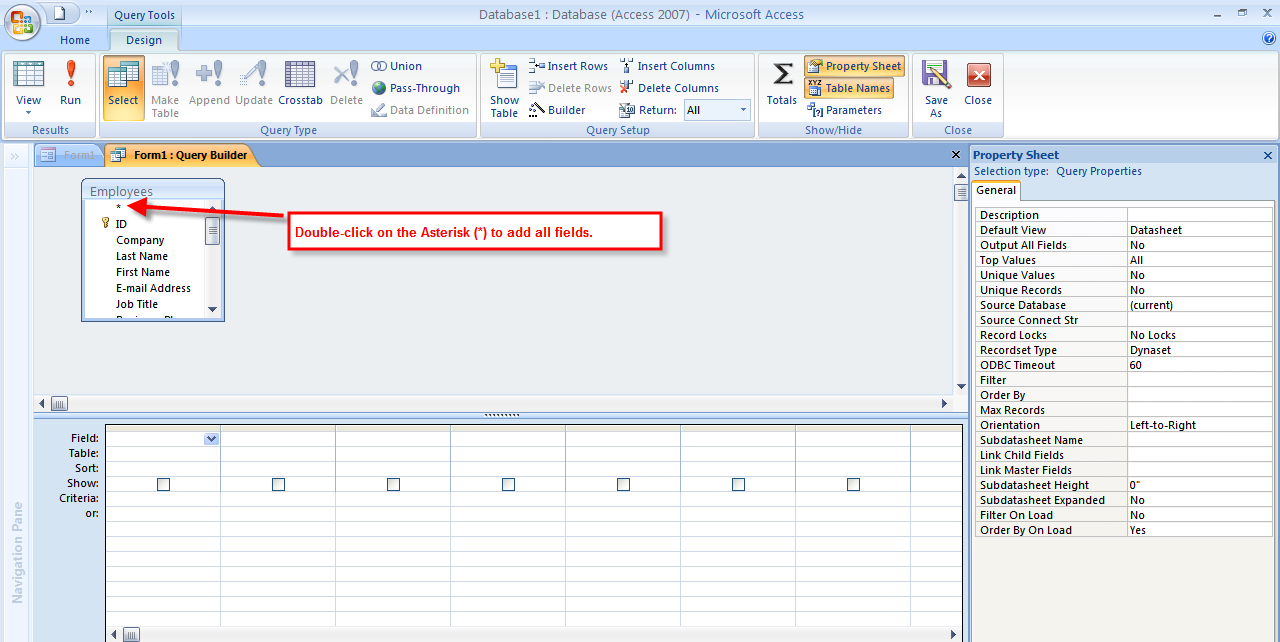This screenshot has height=642, width=1280.
Task: Expand the Navigation Pane chevron
Action: point(15,156)
